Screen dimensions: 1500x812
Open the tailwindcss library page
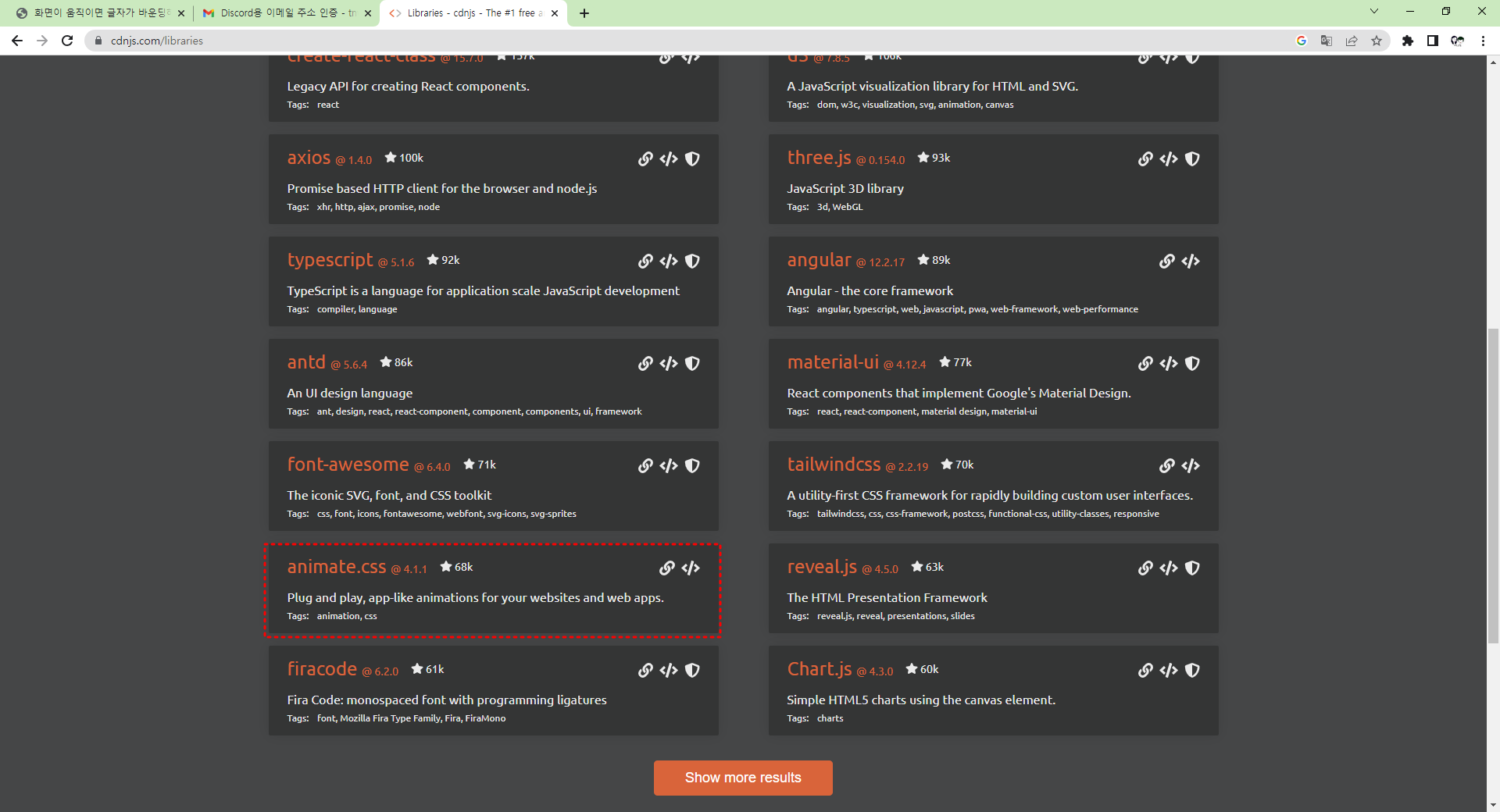pos(834,465)
